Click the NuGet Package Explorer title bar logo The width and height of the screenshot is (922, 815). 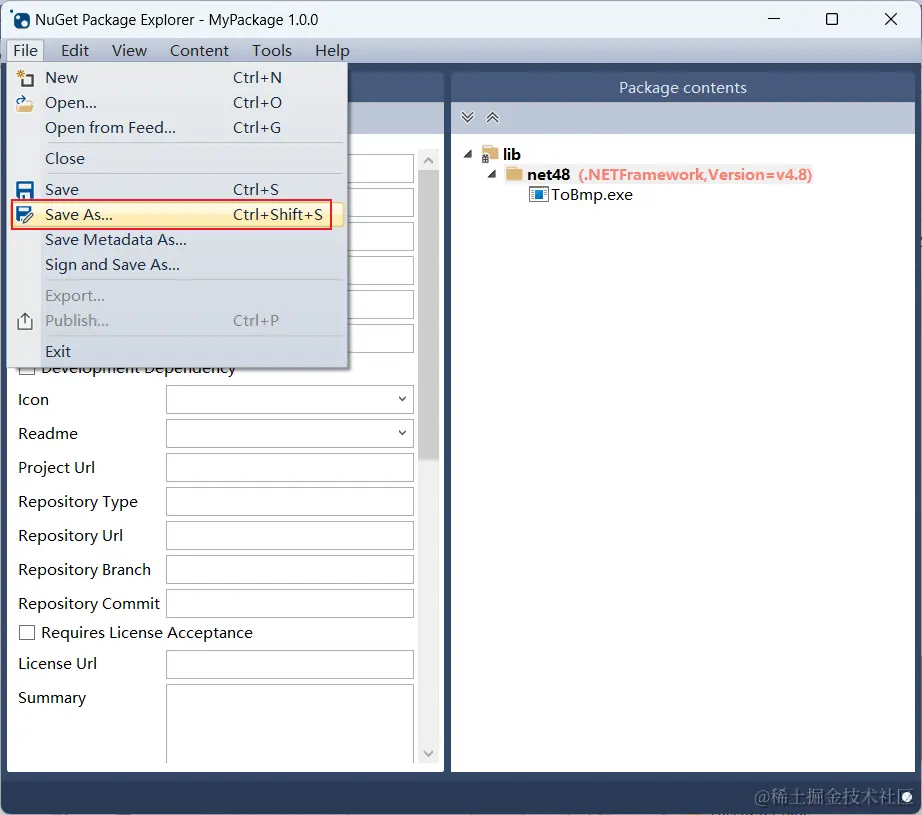pos(21,20)
